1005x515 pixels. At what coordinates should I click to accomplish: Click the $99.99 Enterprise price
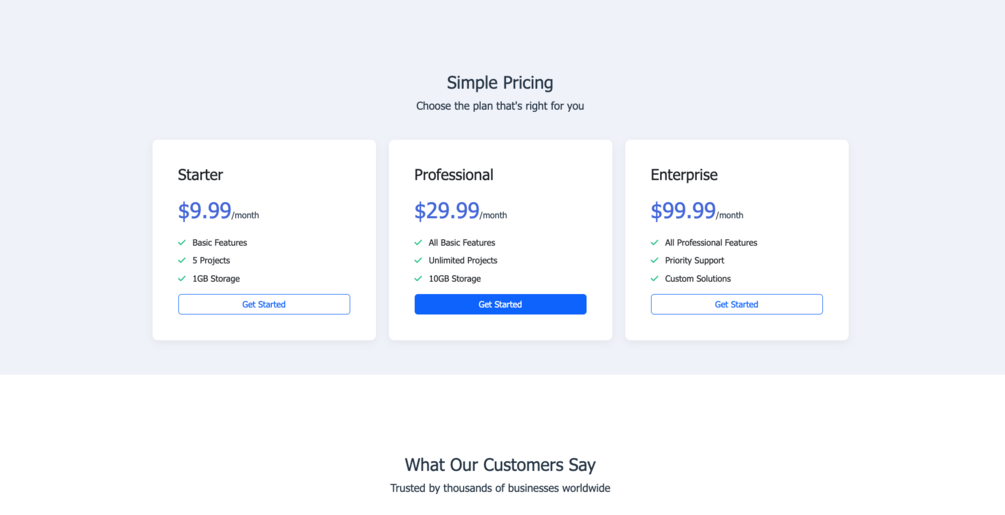pos(683,211)
